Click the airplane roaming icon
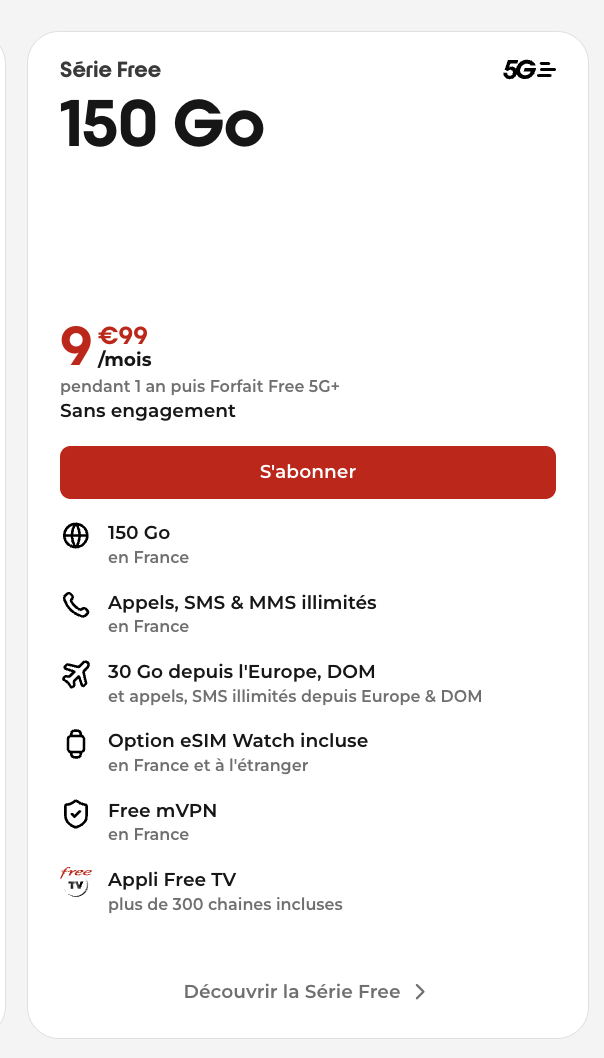The image size is (604, 1058). pyautogui.click(x=76, y=675)
